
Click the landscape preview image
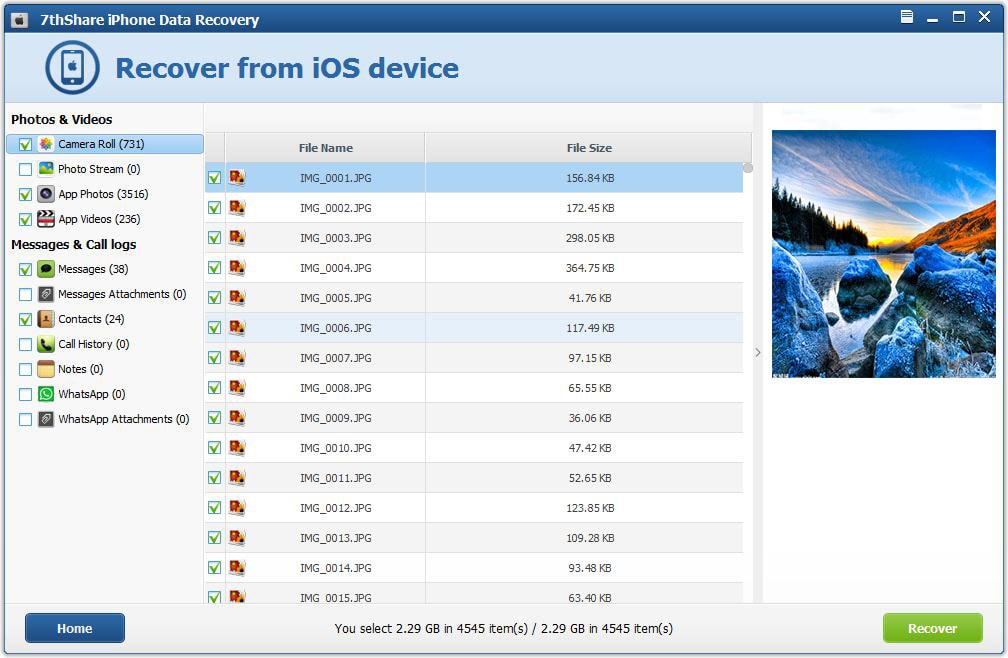[883, 253]
